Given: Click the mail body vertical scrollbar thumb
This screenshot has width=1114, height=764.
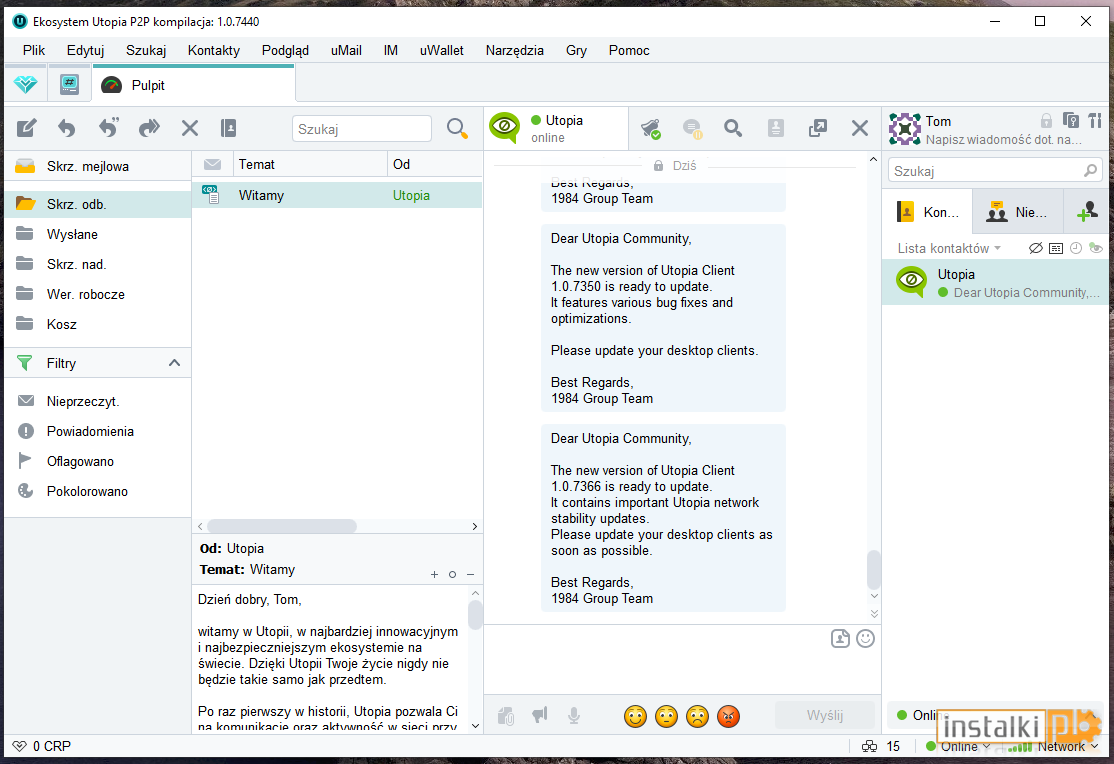Looking at the screenshot, I should coord(475,615).
